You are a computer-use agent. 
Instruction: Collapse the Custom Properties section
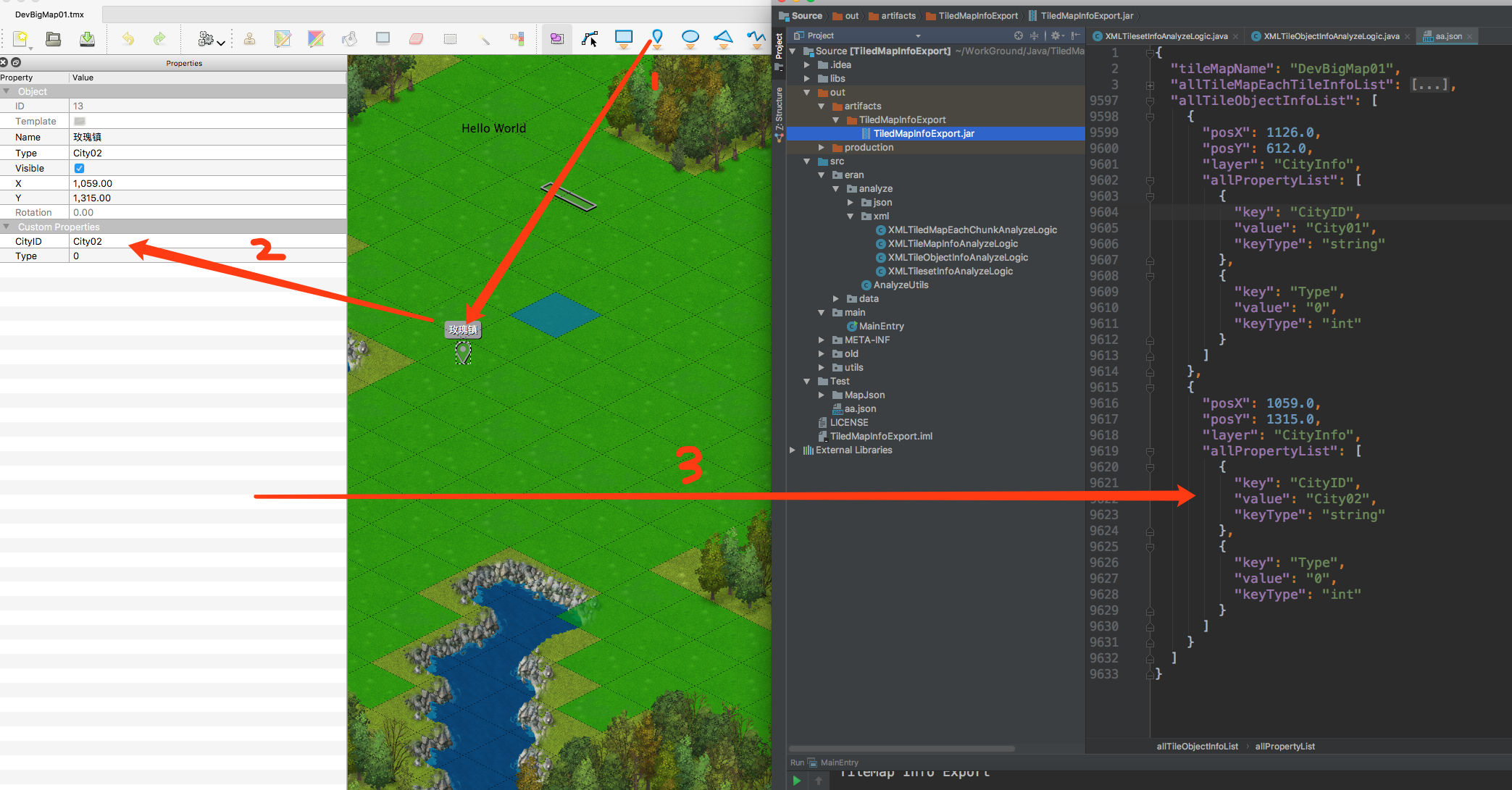7,227
